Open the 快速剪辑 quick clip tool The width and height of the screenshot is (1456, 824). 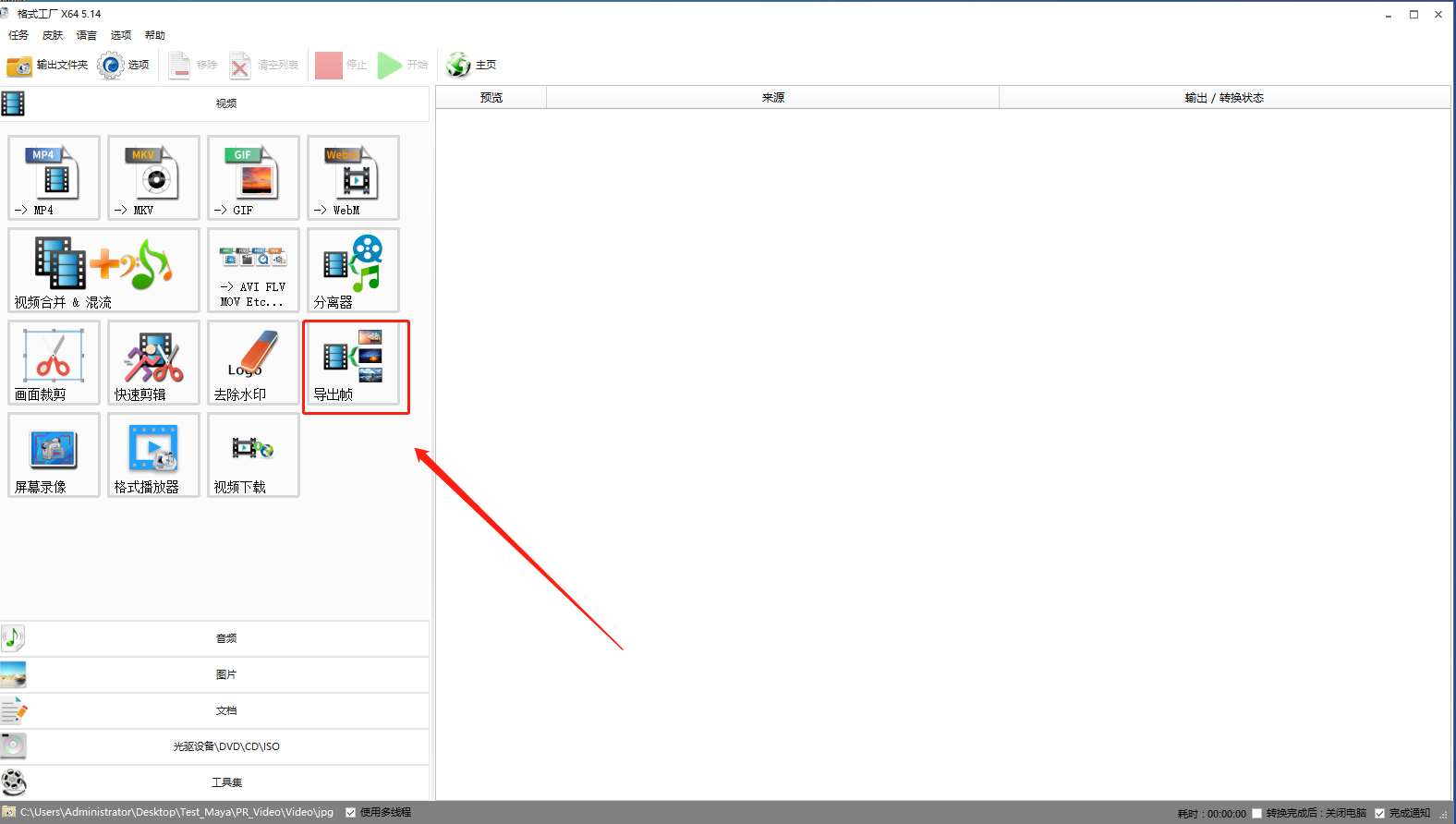153,362
